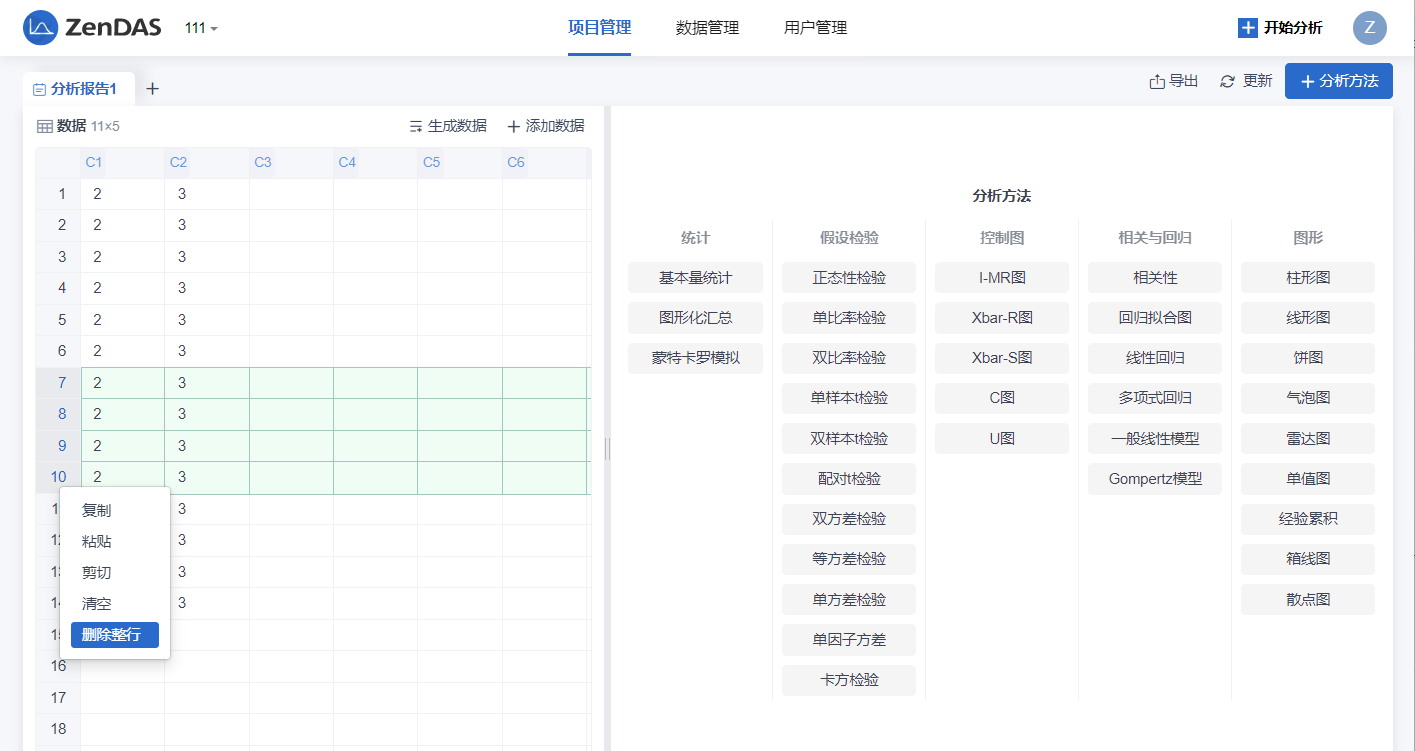
Task: Select row header 17
Action: [58, 697]
